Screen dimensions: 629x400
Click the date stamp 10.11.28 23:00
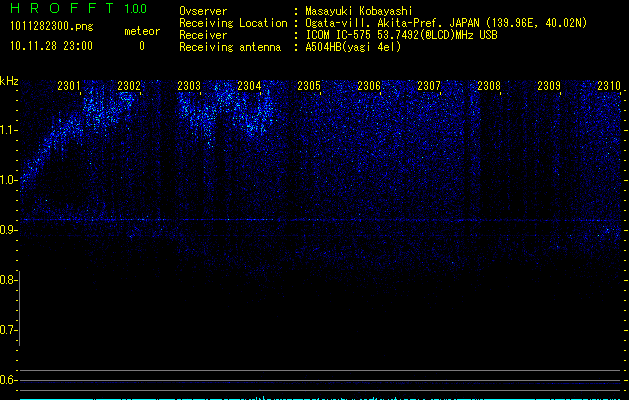[x=51, y=46]
